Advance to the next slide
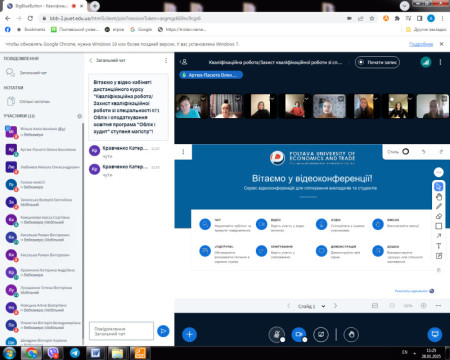The image size is (450, 360). (335, 306)
